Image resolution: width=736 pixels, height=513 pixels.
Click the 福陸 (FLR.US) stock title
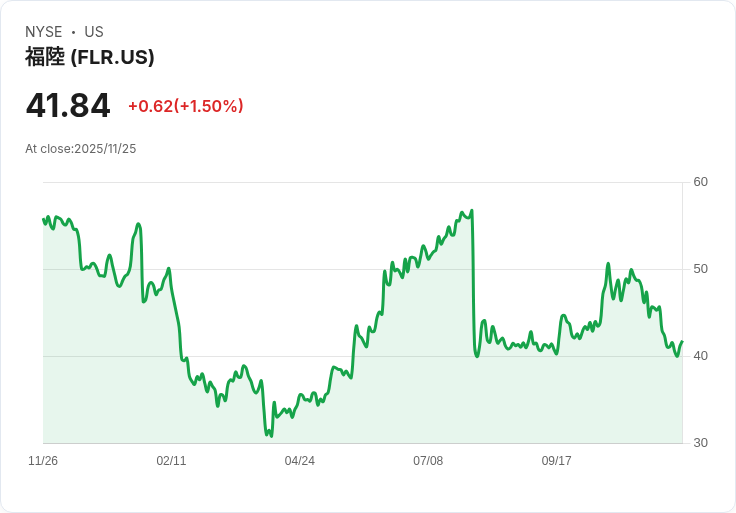(x=90, y=57)
